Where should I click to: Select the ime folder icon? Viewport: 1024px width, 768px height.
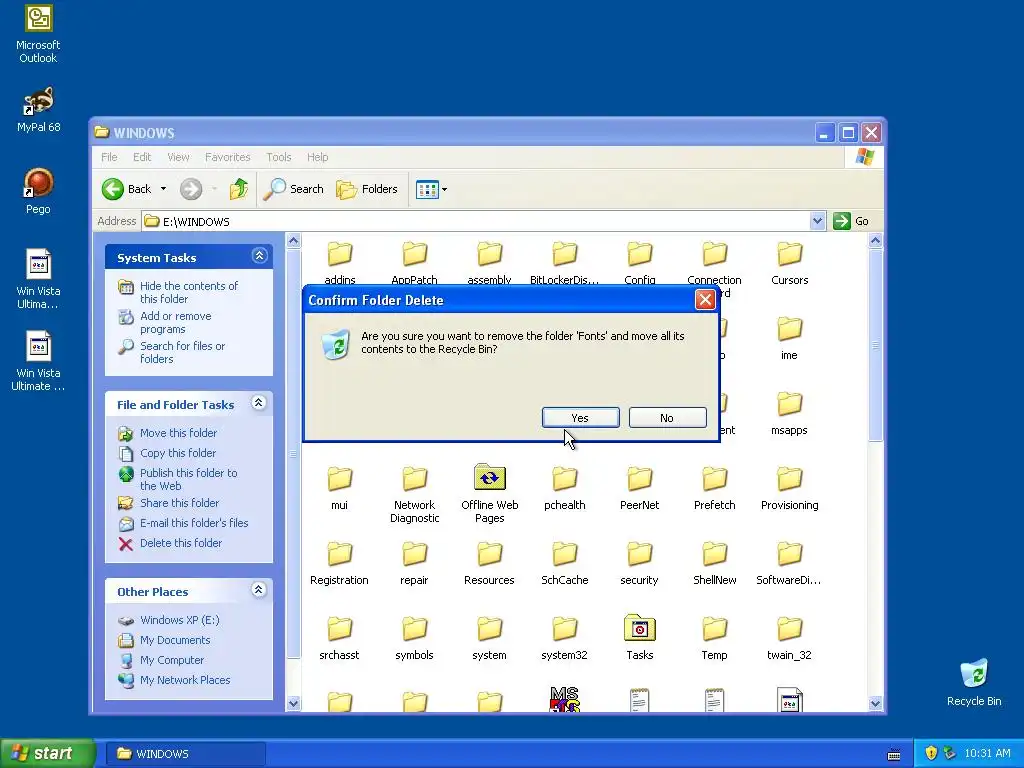pos(790,329)
